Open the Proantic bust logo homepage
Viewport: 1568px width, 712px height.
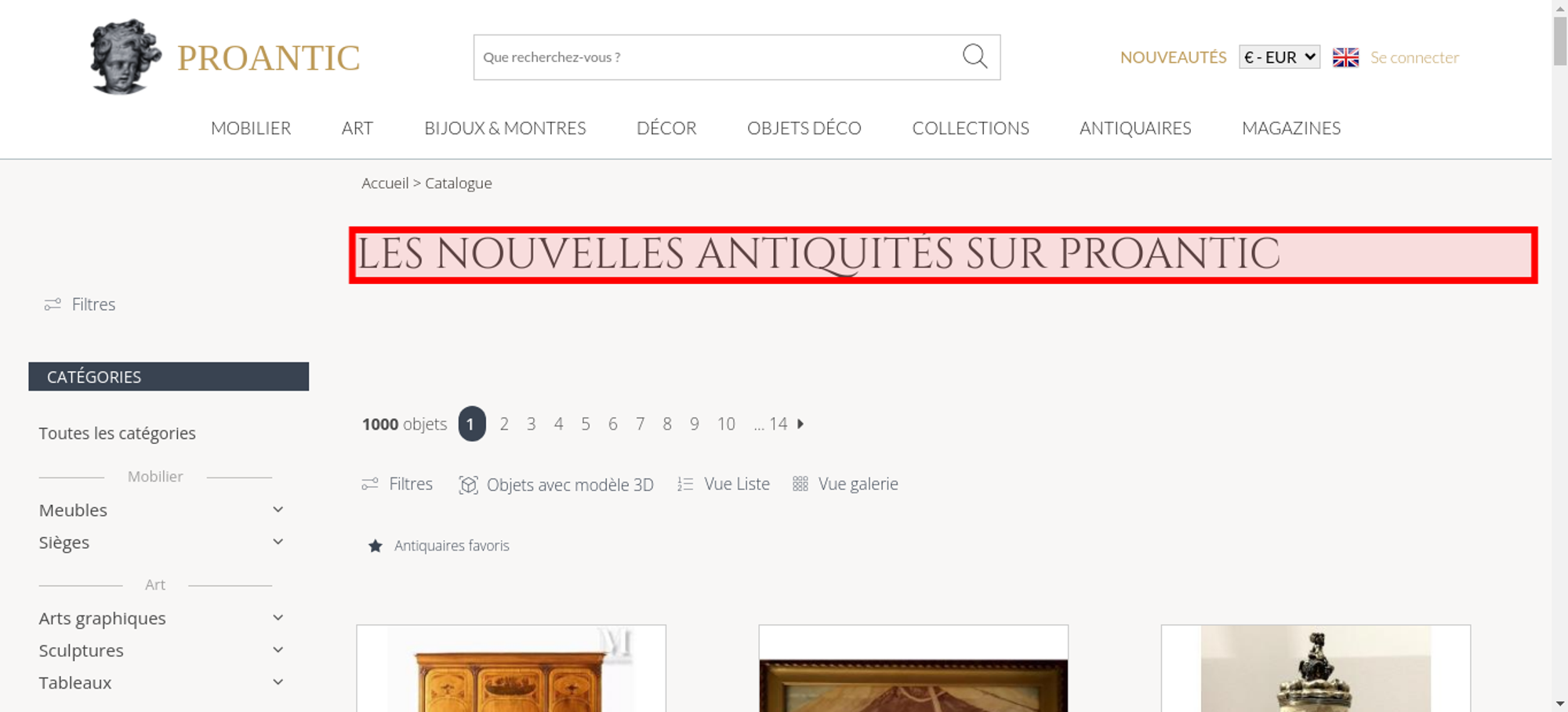point(125,56)
